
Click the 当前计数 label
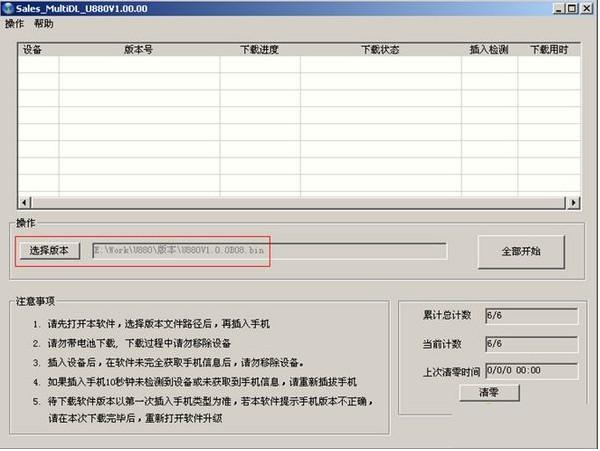click(x=442, y=344)
